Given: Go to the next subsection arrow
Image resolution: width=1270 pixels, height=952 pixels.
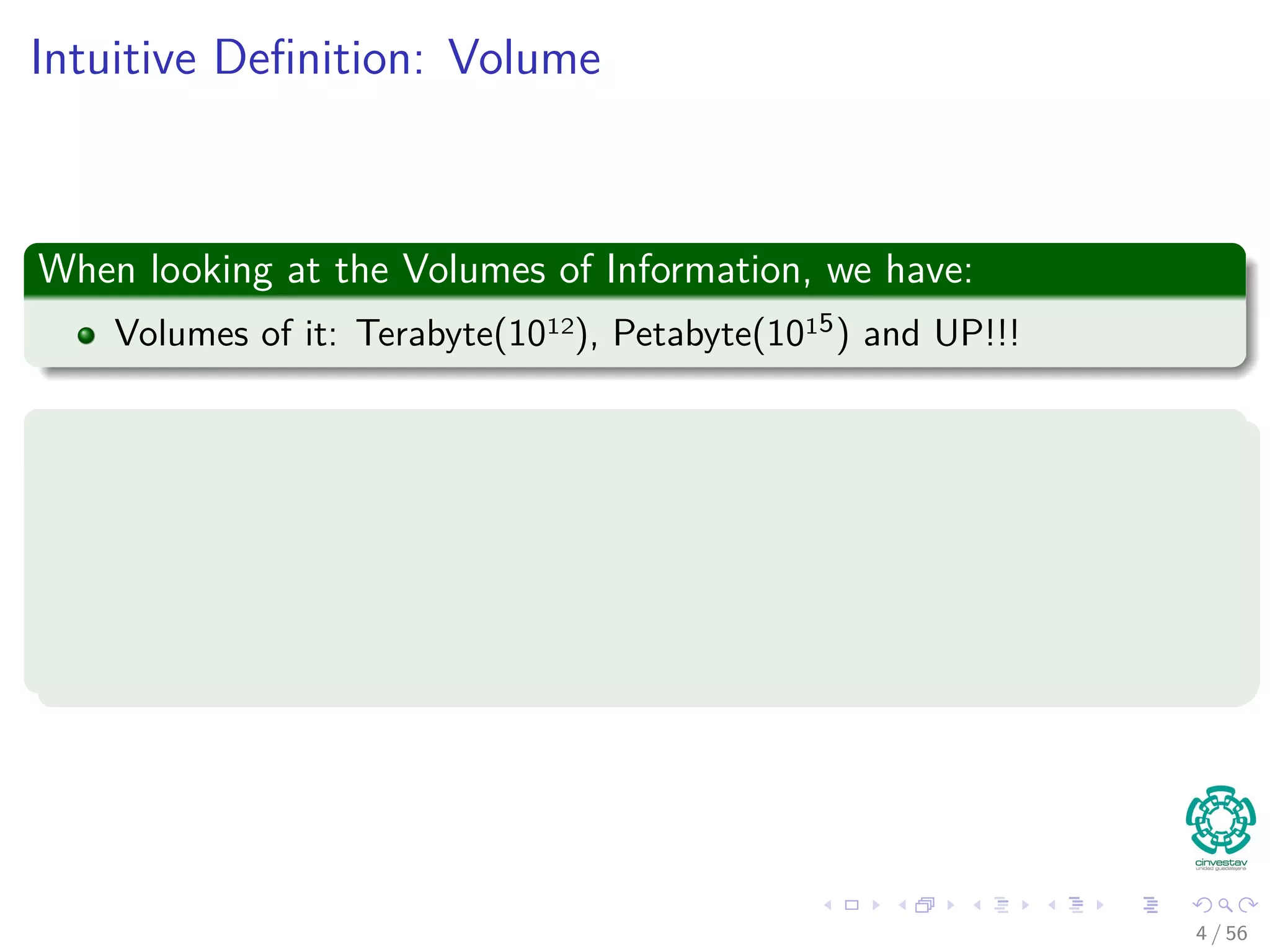Looking at the screenshot, I should [1026, 906].
